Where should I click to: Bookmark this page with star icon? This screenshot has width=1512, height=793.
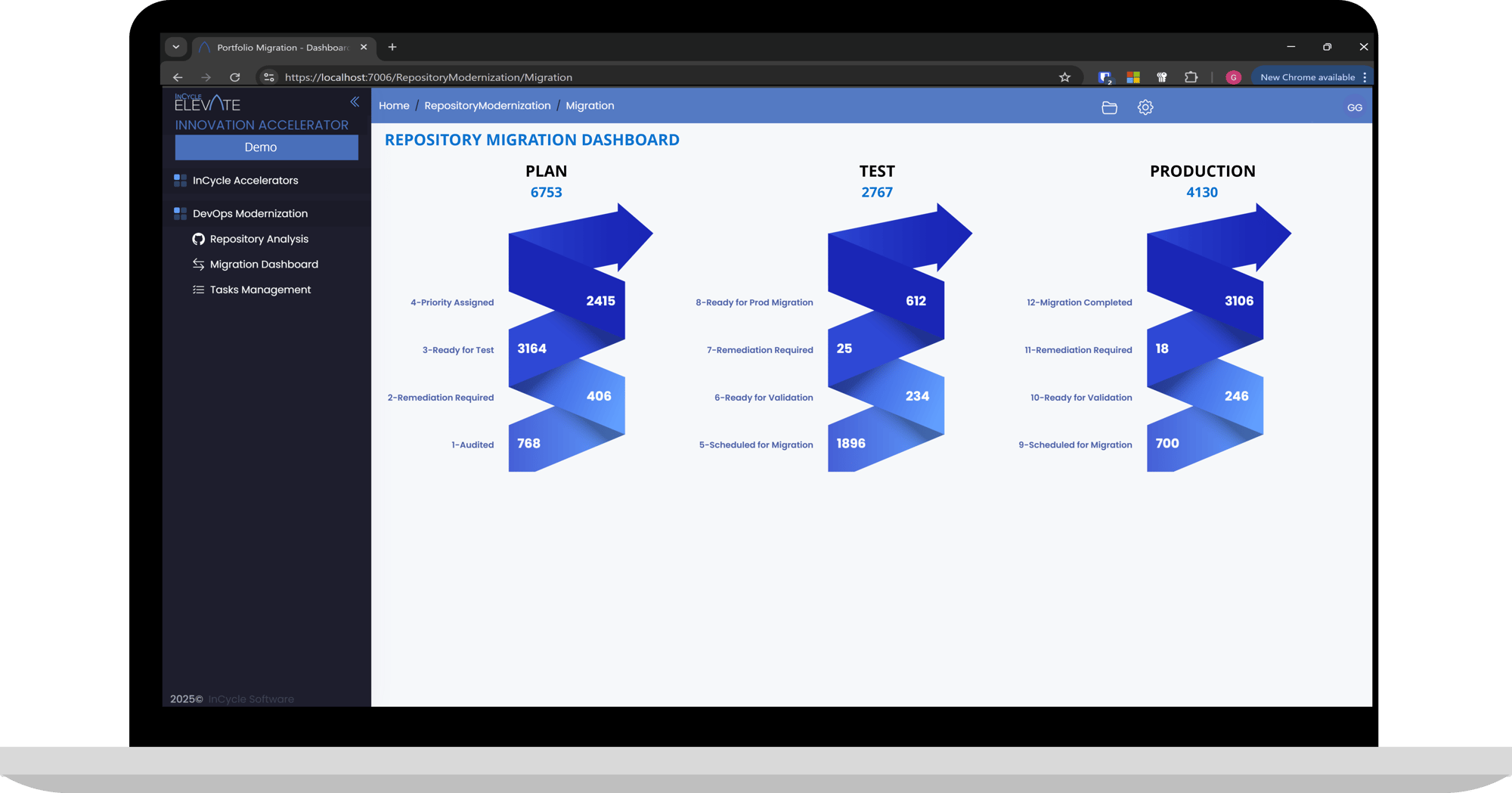coord(1064,77)
